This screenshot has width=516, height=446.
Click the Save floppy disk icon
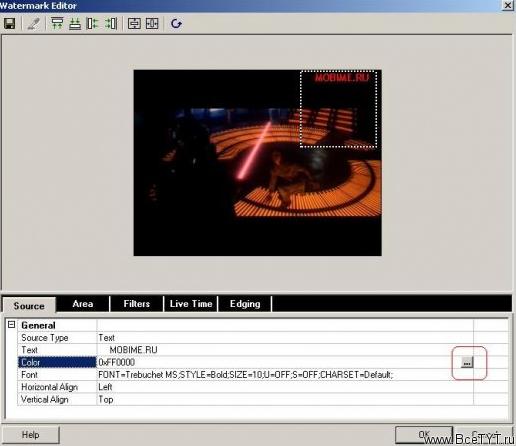tap(10, 24)
